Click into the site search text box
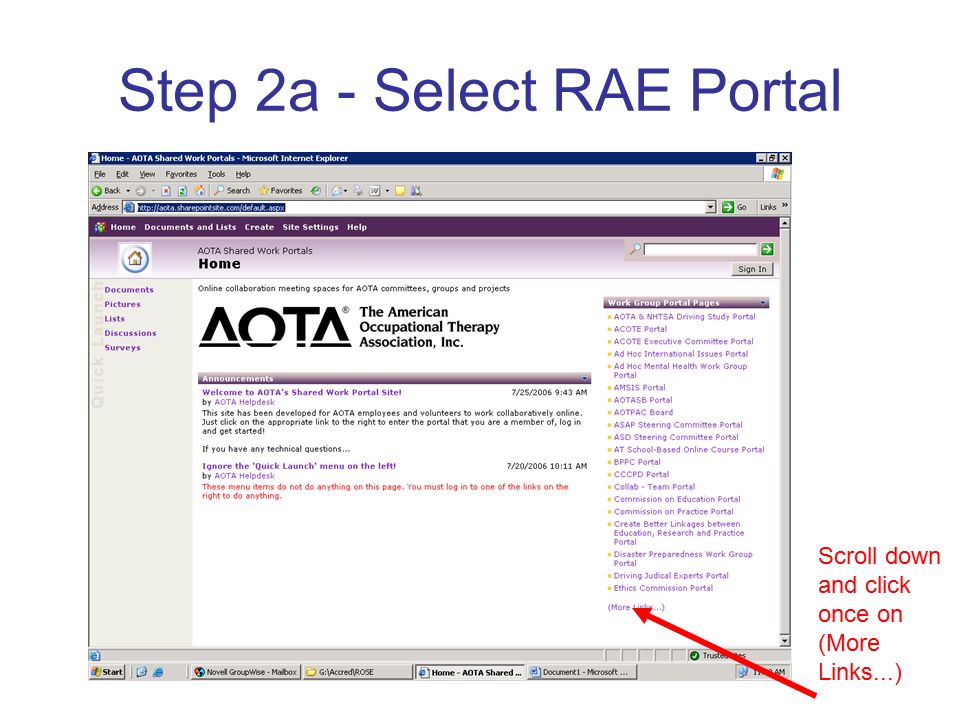The image size is (960, 720). click(x=700, y=249)
